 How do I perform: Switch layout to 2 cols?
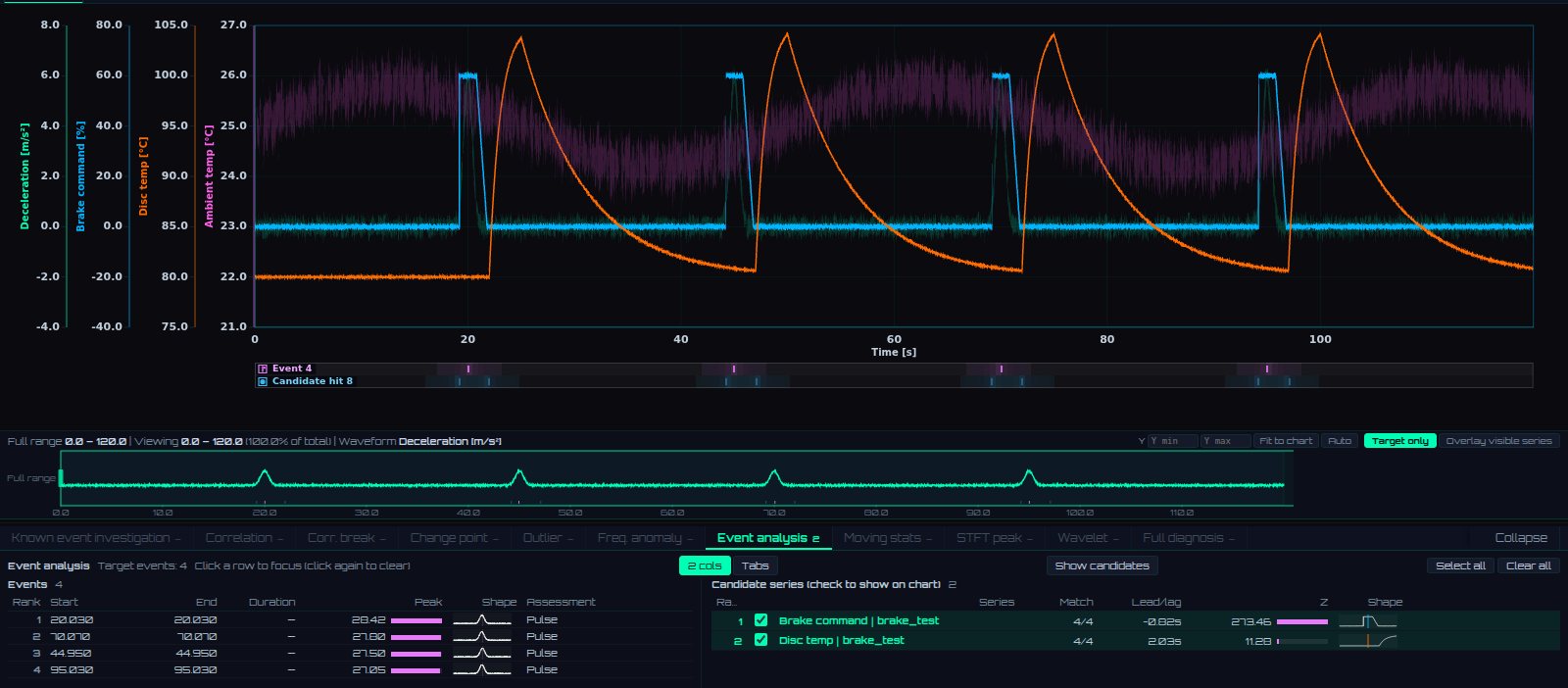click(x=705, y=565)
